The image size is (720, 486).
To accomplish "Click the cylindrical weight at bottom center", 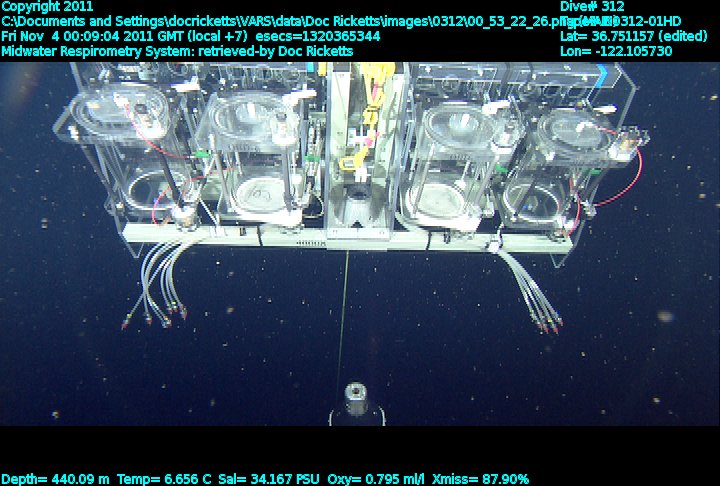I will [x=354, y=403].
